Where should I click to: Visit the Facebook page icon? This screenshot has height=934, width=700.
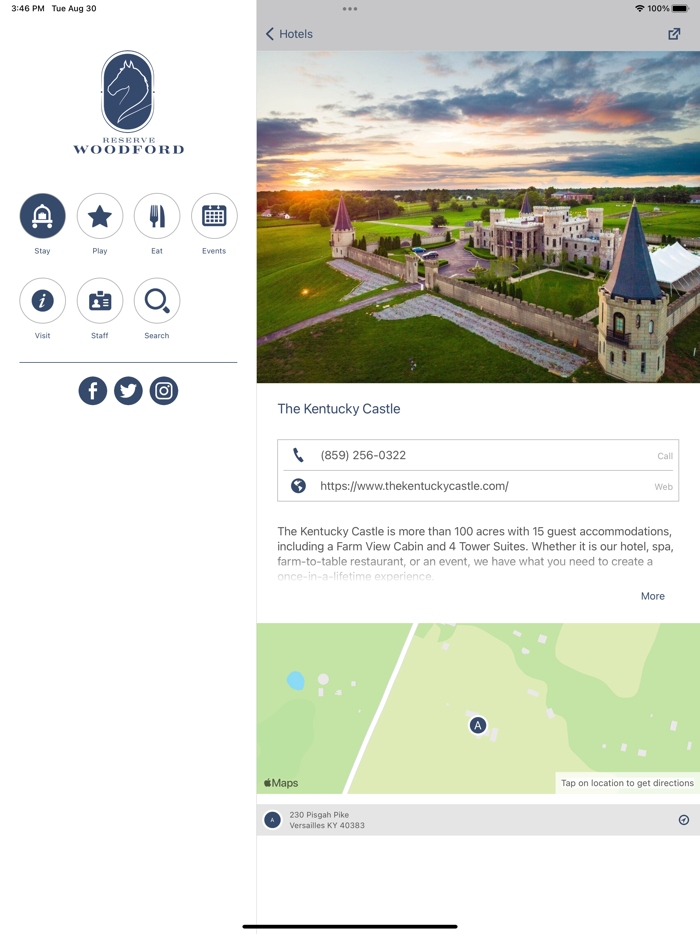tap(92, 391)
